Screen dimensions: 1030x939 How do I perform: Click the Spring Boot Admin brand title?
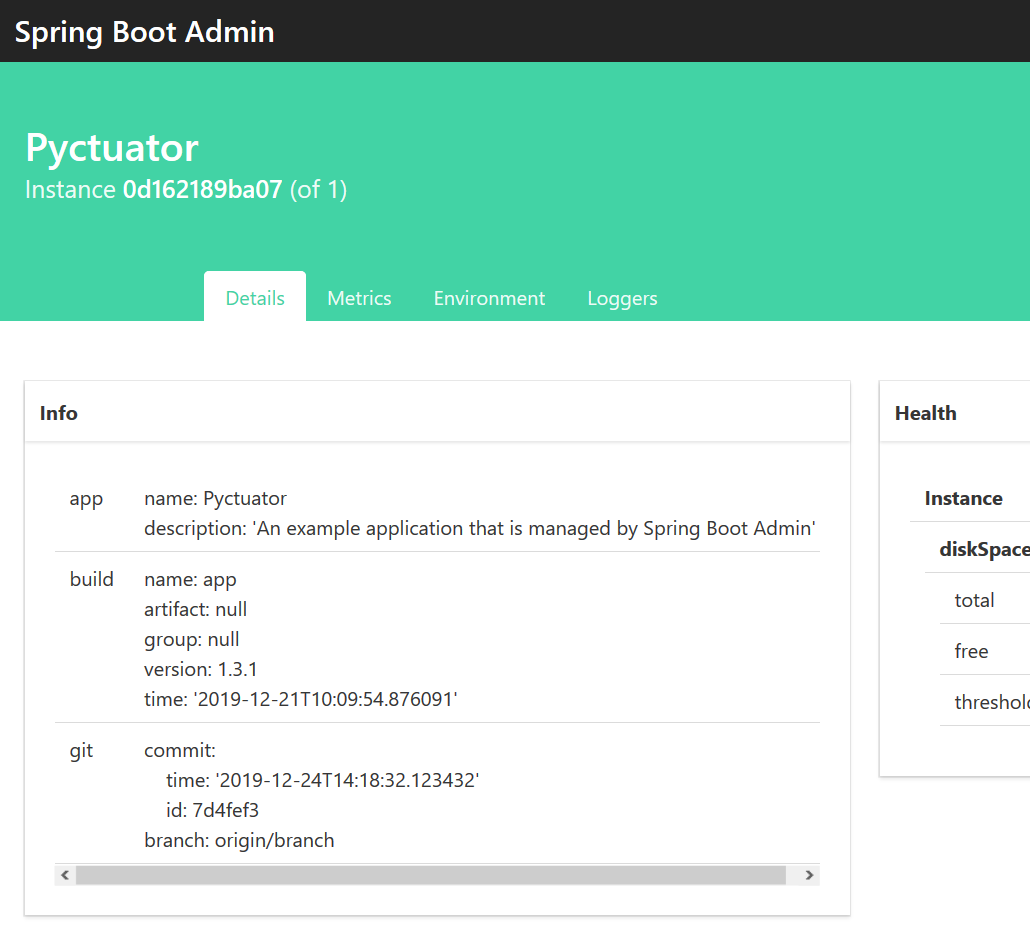pyautogui.click(x=145, y=32)
